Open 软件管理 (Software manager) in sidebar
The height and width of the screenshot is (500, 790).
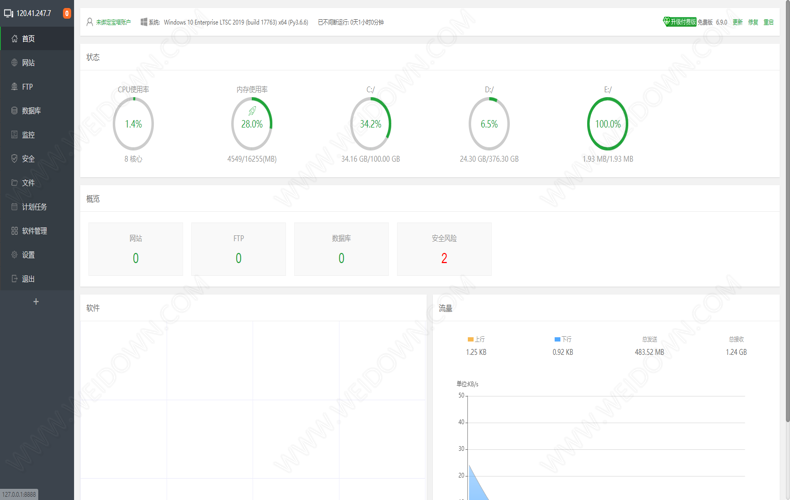[33, 231]
